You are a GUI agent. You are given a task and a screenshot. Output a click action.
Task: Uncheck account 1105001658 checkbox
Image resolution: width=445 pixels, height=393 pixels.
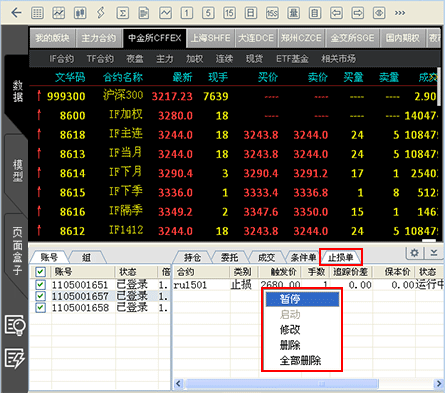pyautogui.click(x=40, y=307)
